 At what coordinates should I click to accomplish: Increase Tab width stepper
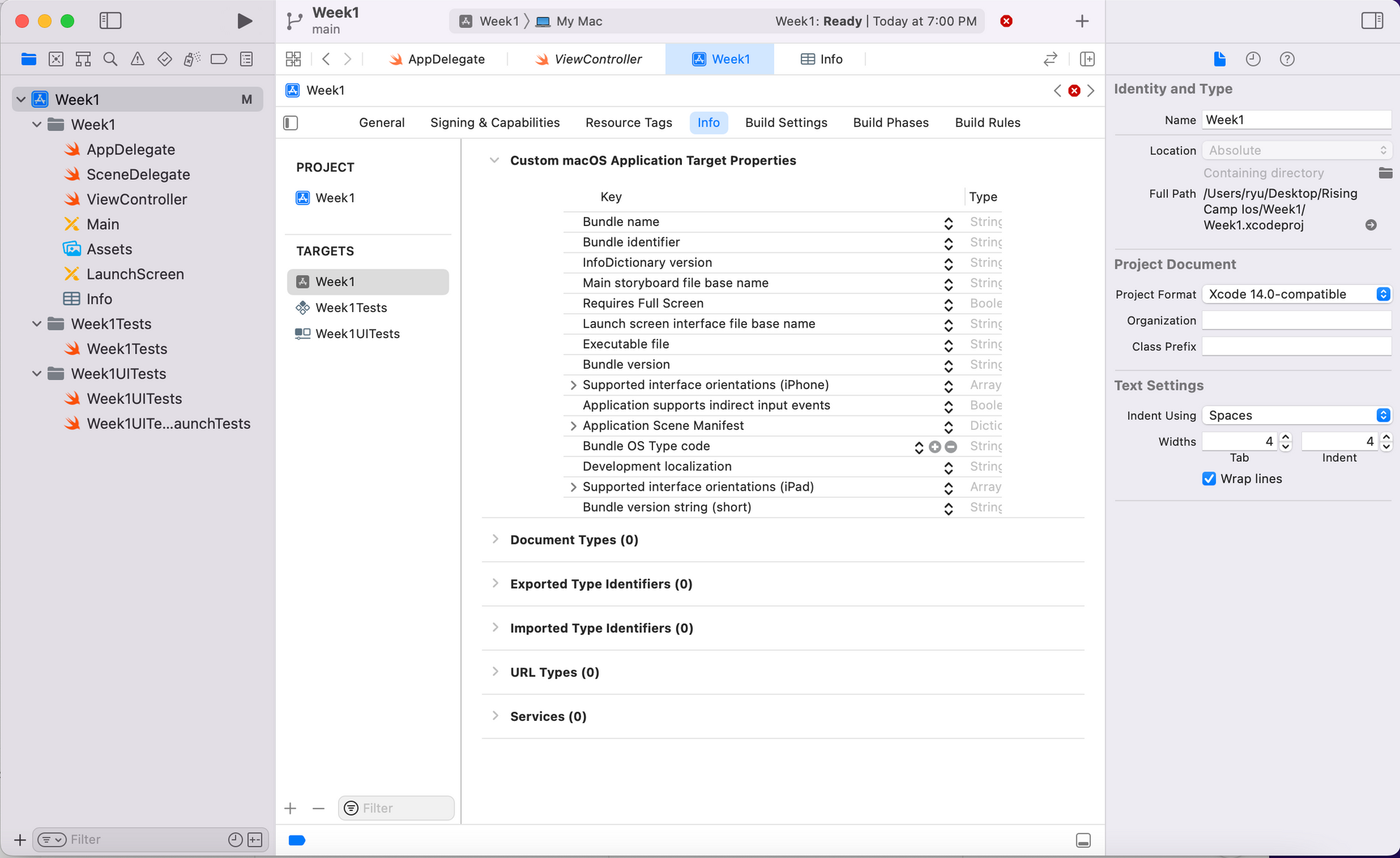pos(1285,437)
